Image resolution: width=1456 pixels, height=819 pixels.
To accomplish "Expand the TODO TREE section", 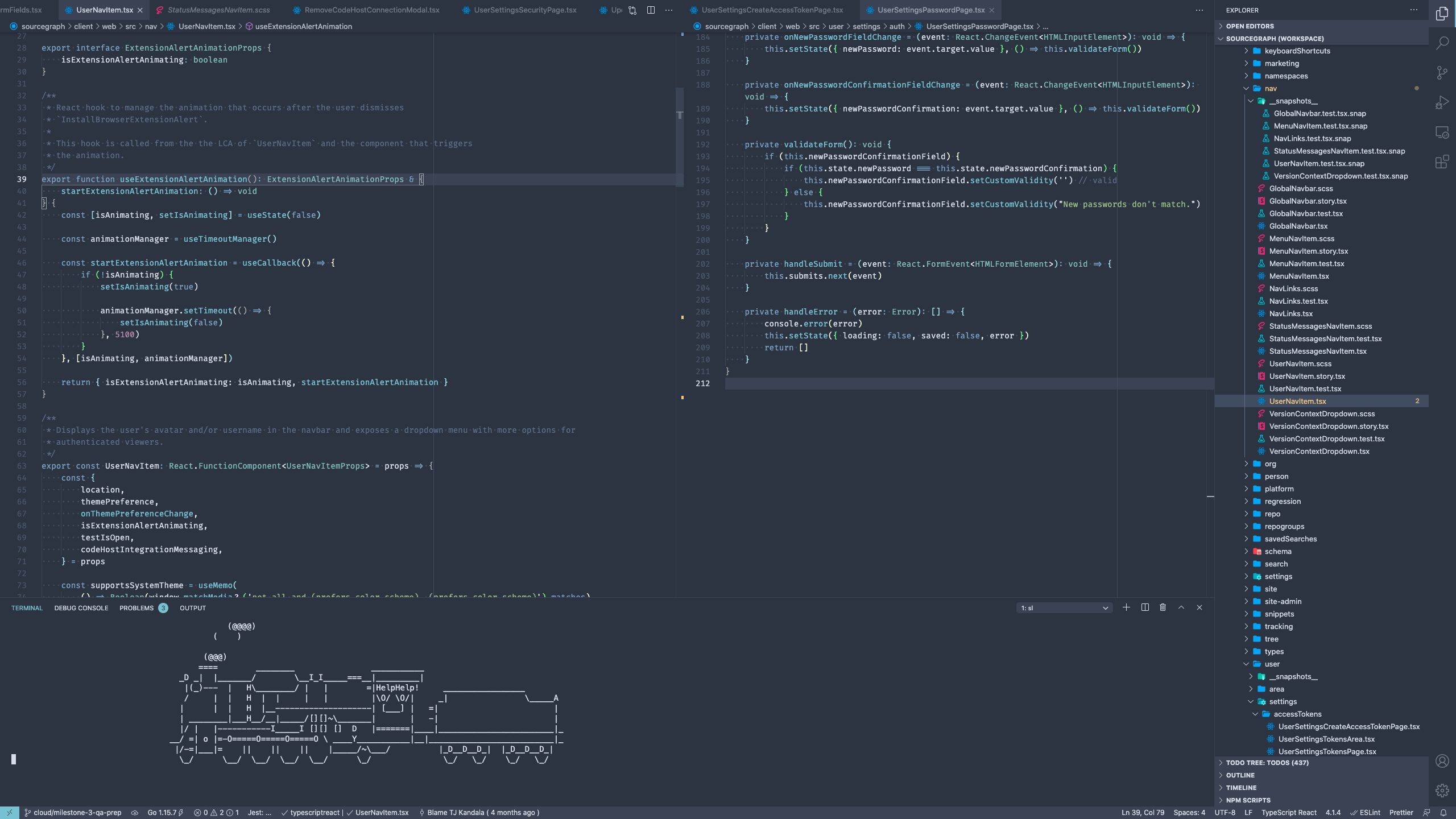I will coord(1267,763).
